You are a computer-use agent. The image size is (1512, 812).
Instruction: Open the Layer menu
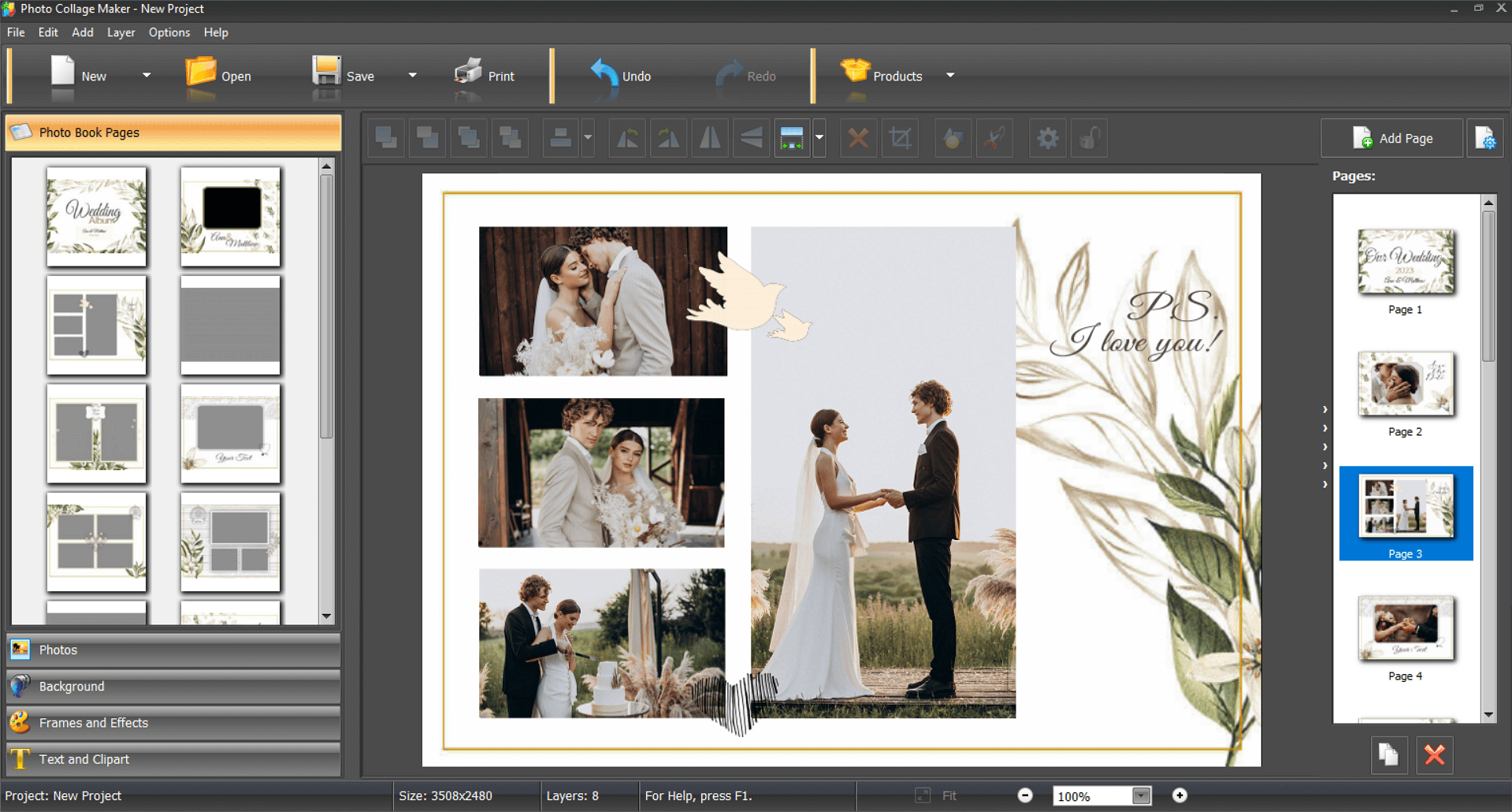[121, 32]
